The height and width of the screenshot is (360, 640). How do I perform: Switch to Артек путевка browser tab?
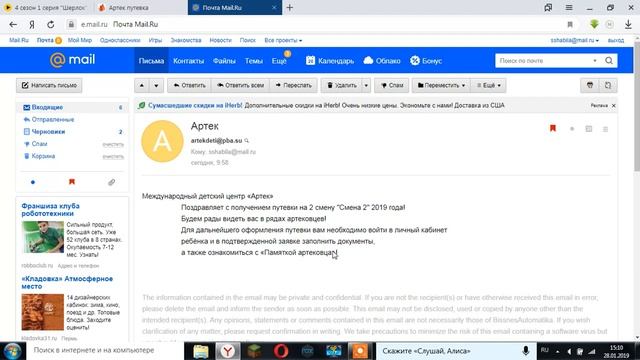141,7
